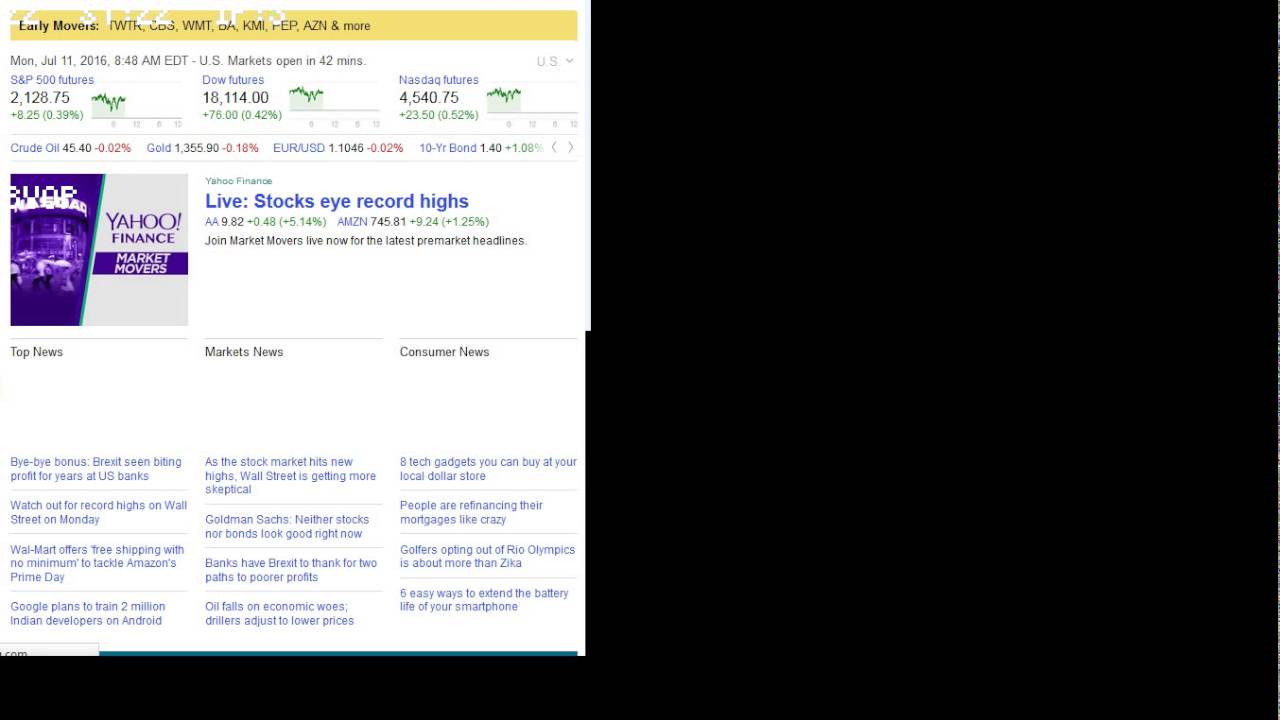The height and width of the screenshot is (720, 1280).
Task: Open 'Oil falls on economic woes' article
Action: coord(279,613)
